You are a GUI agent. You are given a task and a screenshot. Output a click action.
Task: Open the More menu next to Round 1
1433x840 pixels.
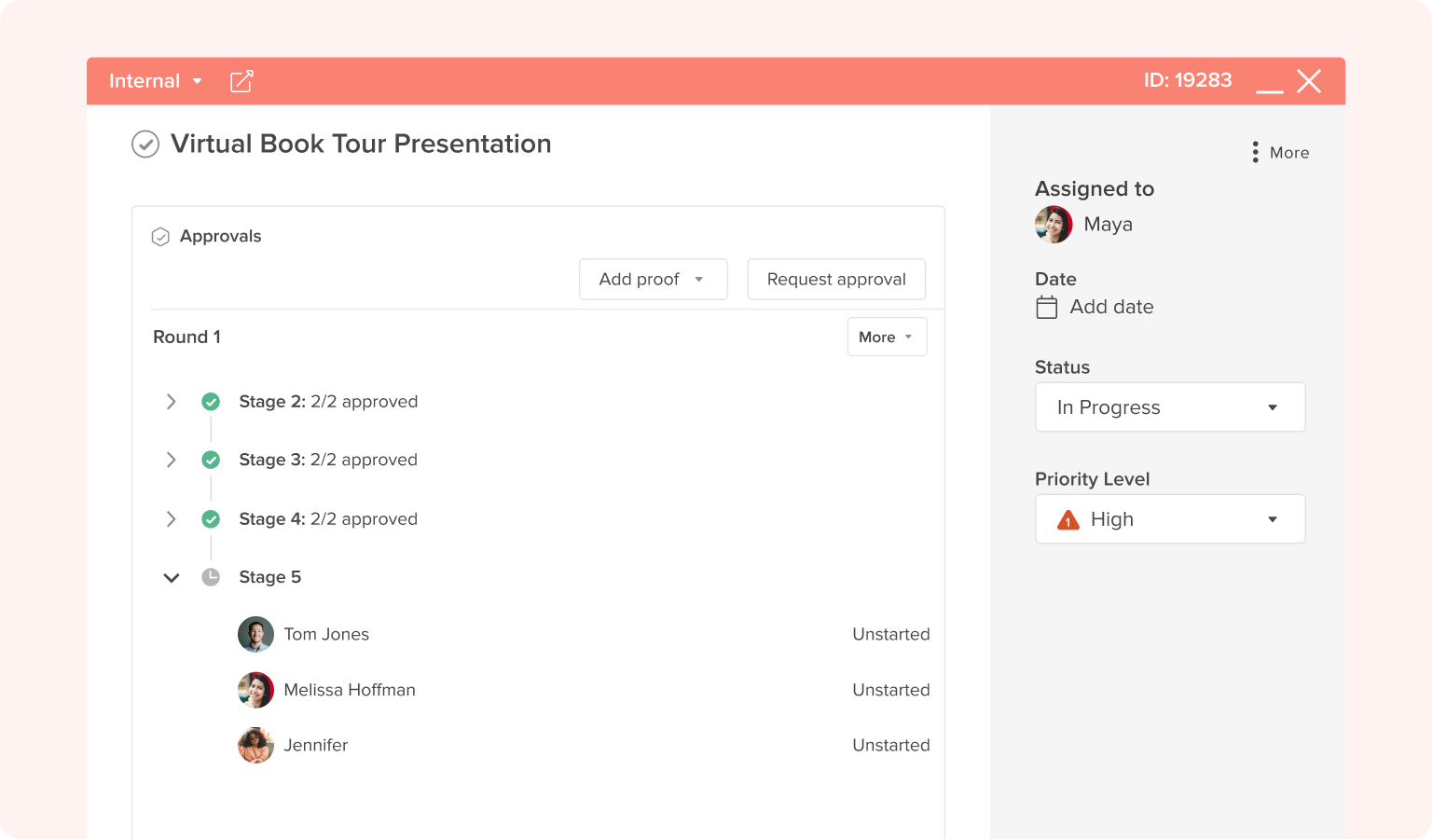(x=886, y=337)
